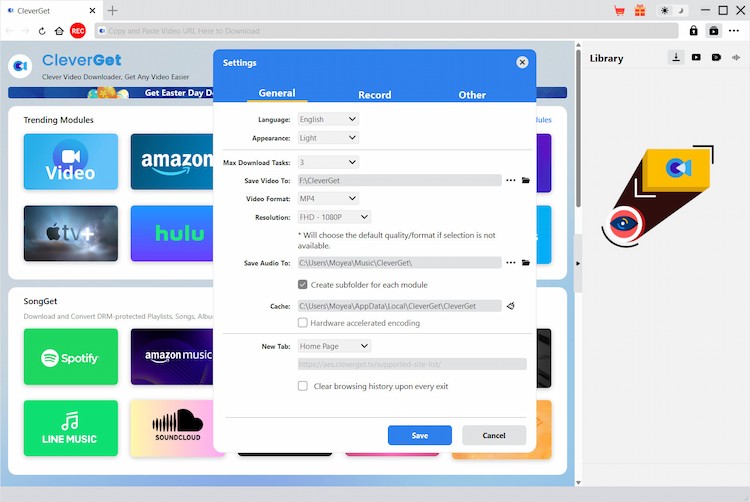
Task: Toggle Create subfolder for each module
Action: 302,284
